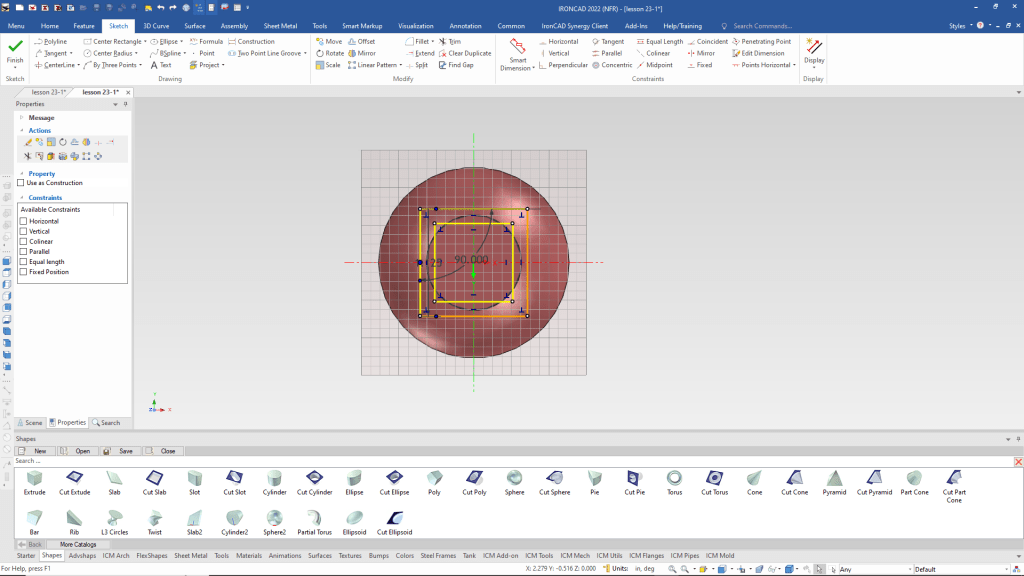Pick the Cut Extrude shape
Viewport: 1024px width, 576px height.
click(x=74, y=481)
